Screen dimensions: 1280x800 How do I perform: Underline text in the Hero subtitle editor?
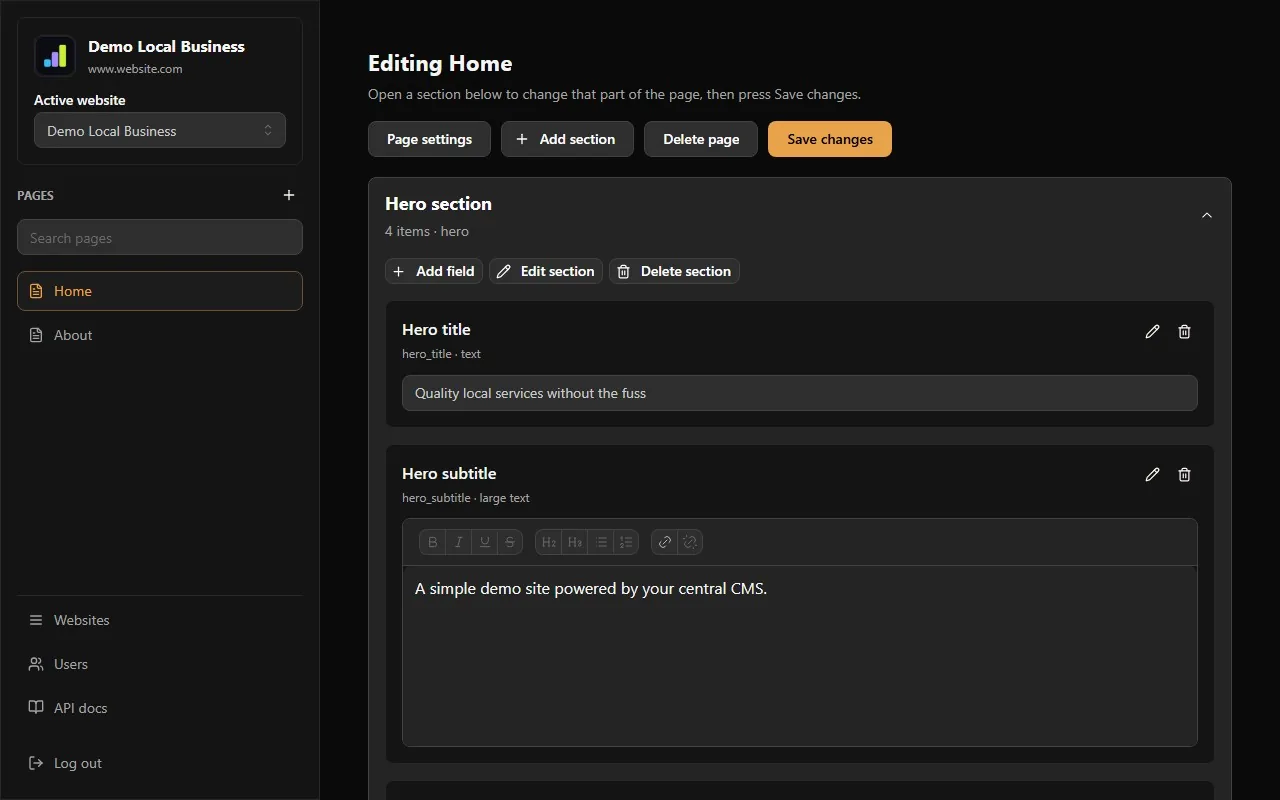tap(485, 542)
